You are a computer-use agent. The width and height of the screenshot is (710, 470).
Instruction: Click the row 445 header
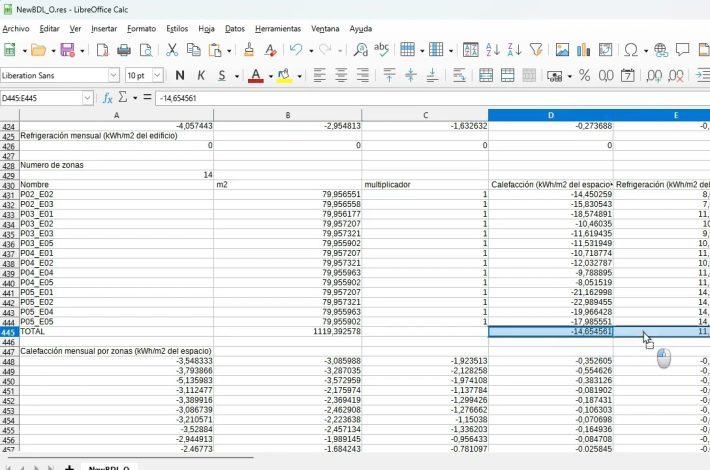pos(9,331)
